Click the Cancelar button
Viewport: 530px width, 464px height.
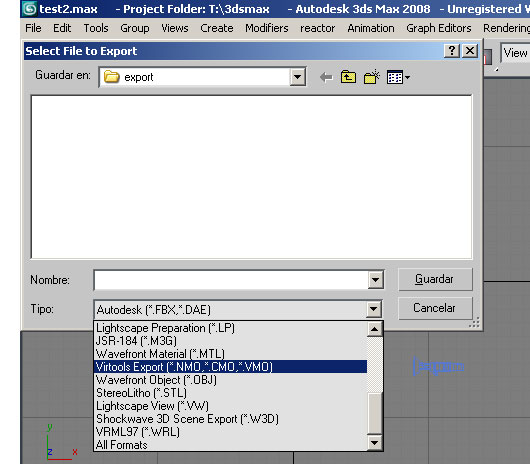(x=435, y=308)
